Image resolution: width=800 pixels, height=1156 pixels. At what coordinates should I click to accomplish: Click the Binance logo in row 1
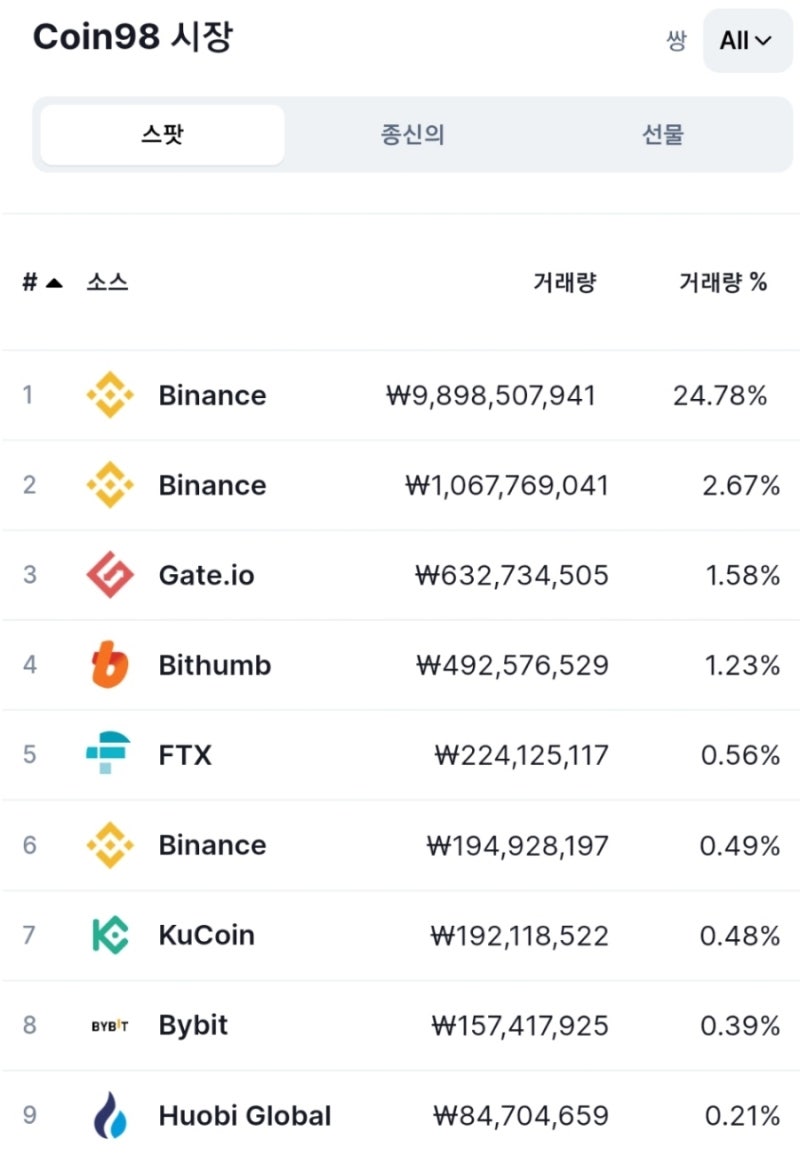(109, 395)
